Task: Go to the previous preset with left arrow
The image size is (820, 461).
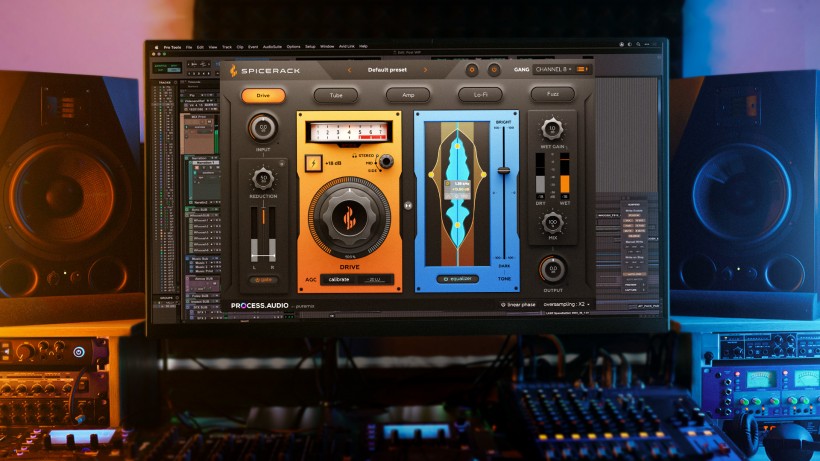Action: [349, 70]
